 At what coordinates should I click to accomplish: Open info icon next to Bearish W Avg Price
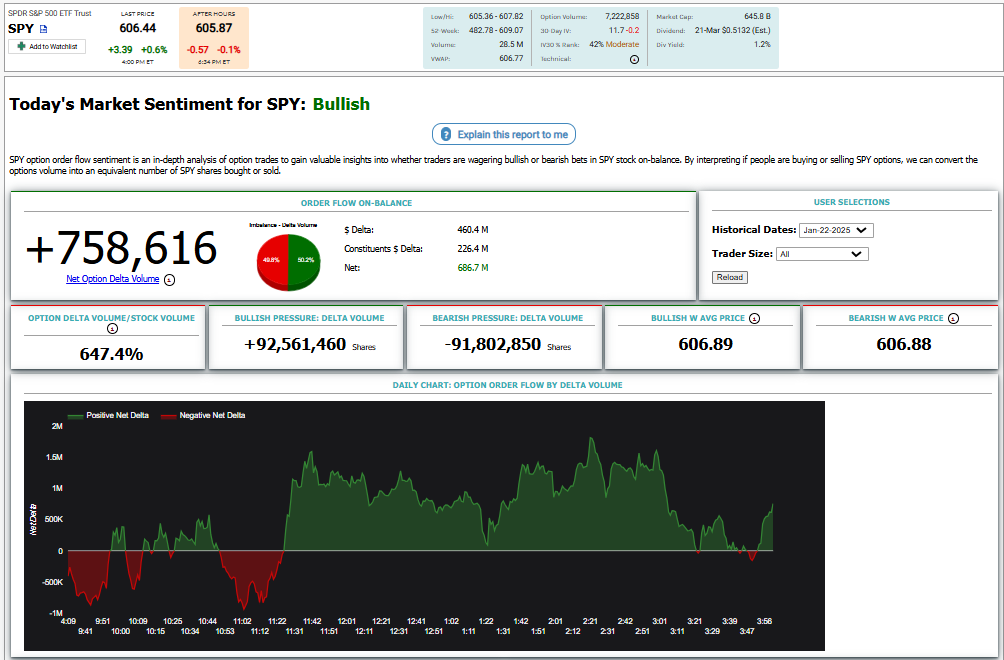953,318
